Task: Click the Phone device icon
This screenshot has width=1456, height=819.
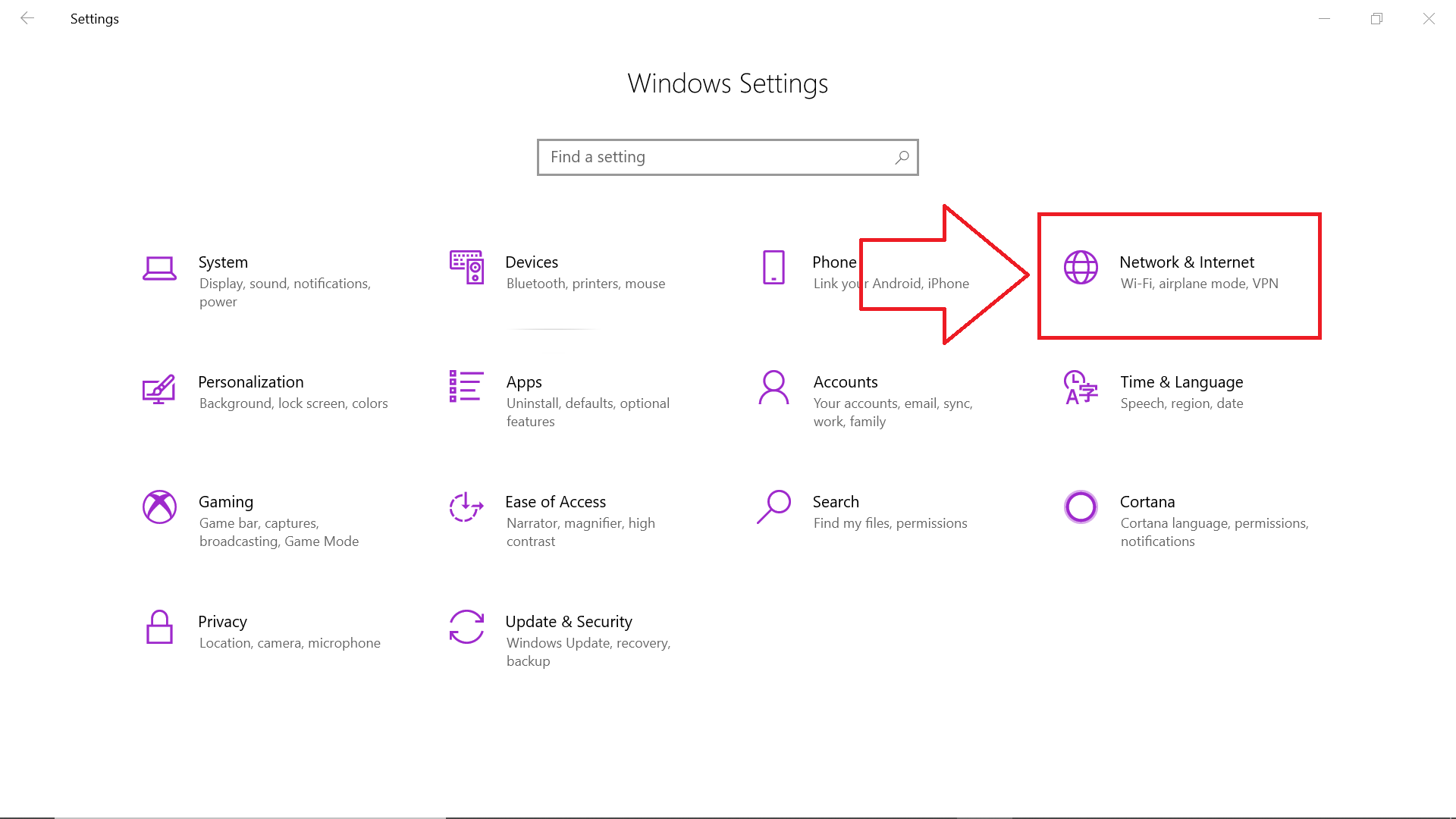Action: [x=773, y=268]
